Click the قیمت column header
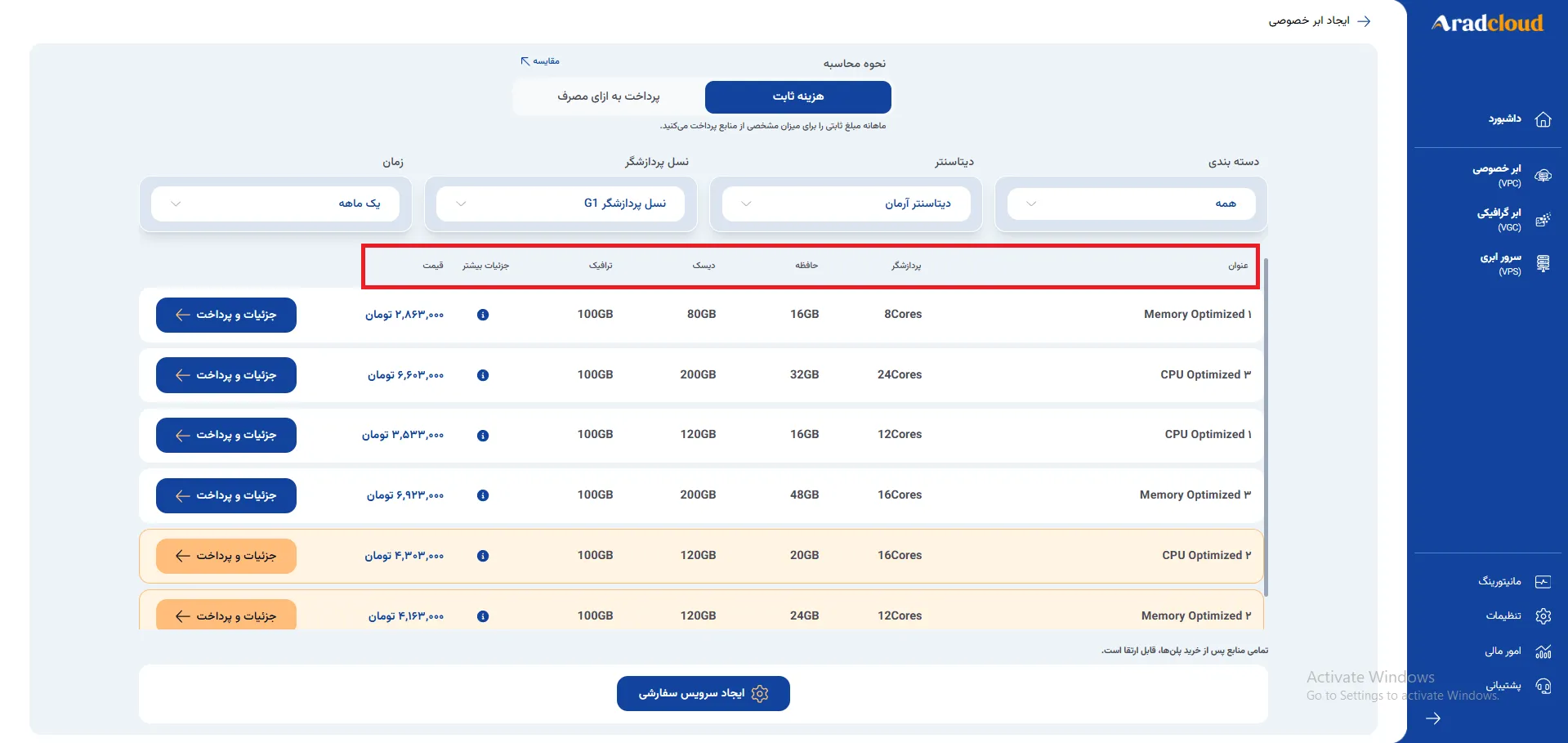The width and height of the screenshot is (1568, 743). point(433,266)
